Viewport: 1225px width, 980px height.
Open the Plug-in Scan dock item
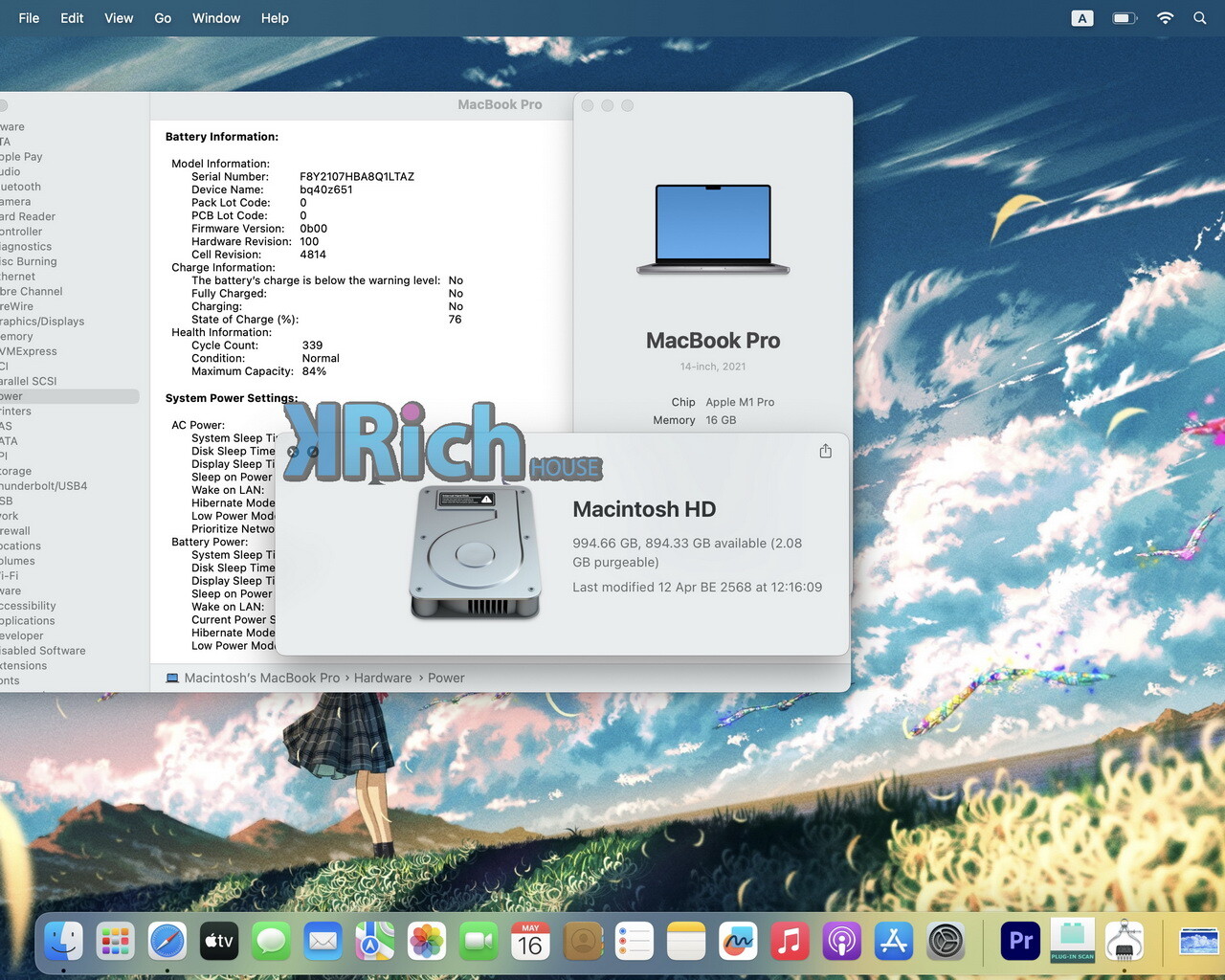(1073, 942)
